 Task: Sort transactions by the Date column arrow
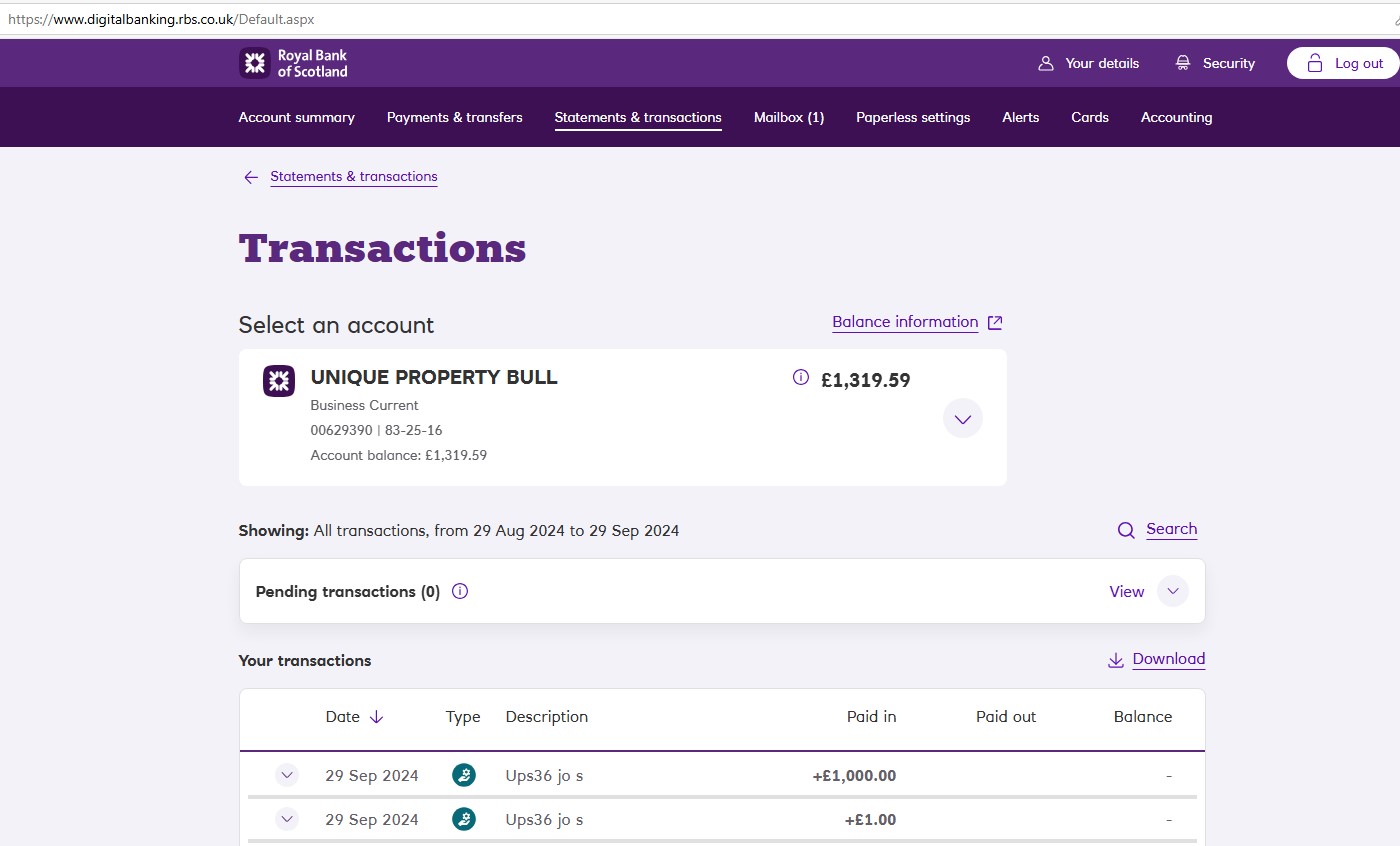pos(376,717)
